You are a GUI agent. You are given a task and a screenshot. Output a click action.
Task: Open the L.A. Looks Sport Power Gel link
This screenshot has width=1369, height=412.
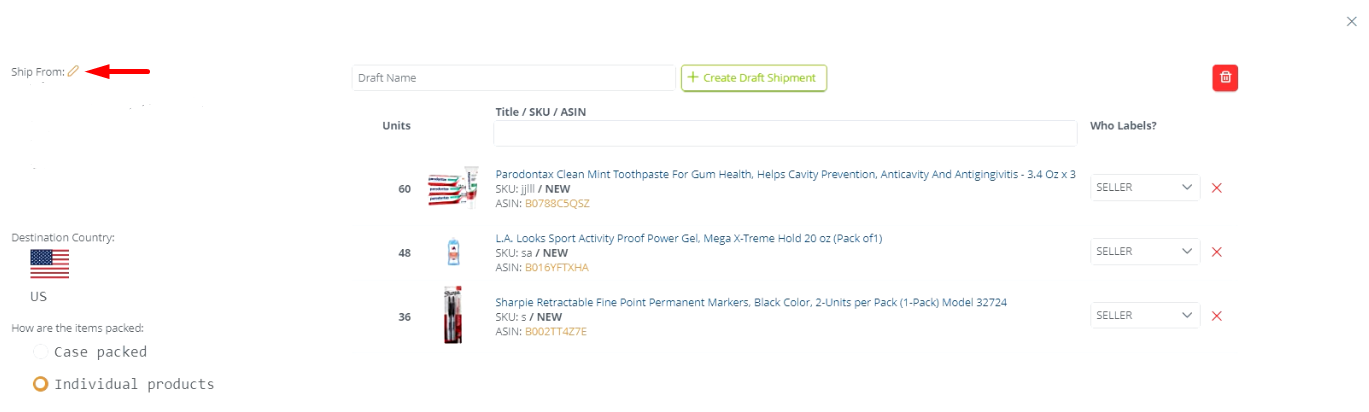[x=688, y=238]
